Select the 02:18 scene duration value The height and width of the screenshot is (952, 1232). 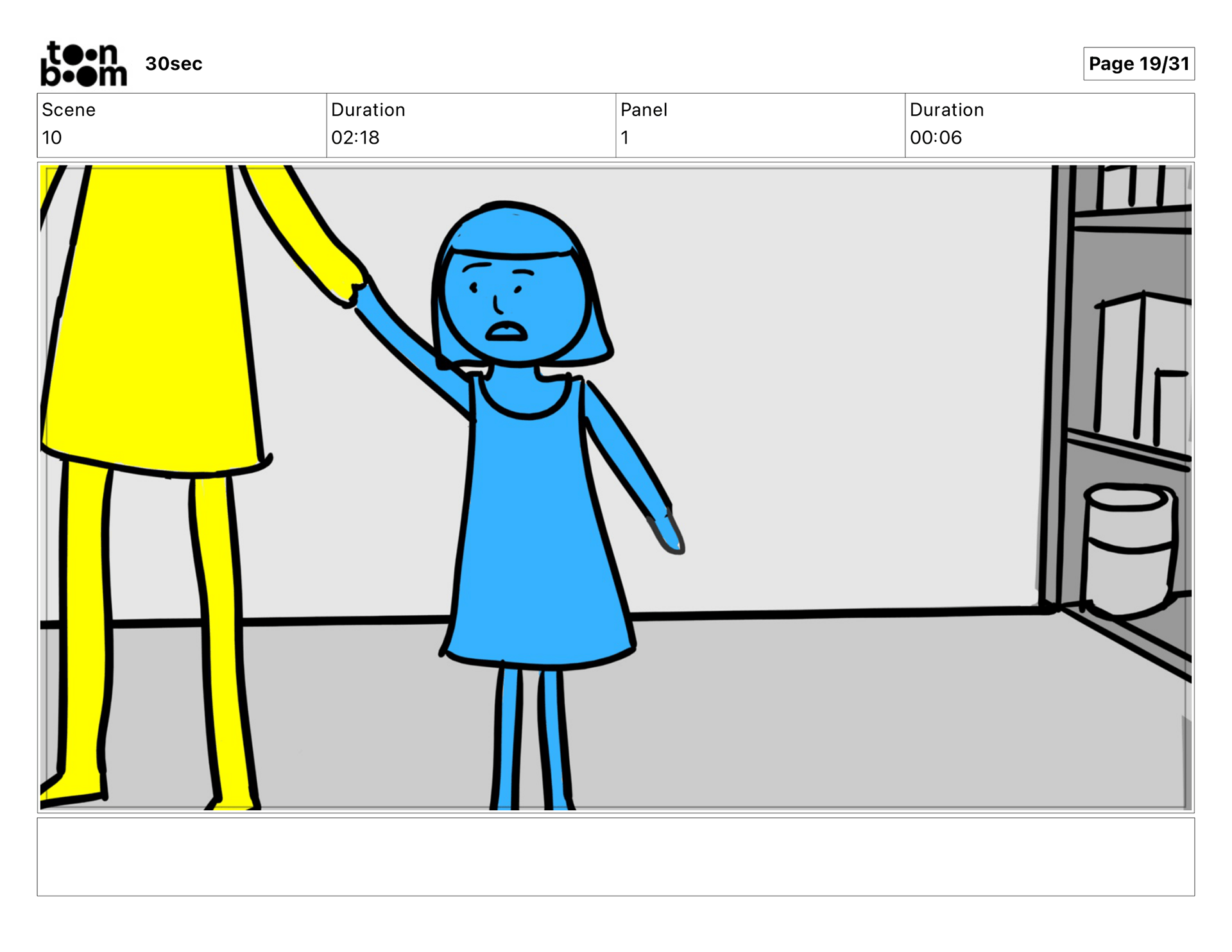pos(355,137)
